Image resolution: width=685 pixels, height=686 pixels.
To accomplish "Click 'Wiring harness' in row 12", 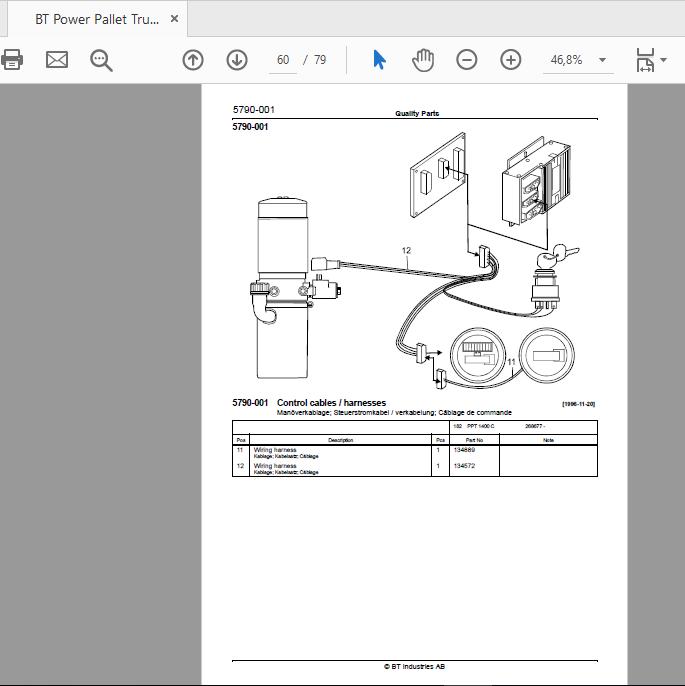I will click(275, 466).
